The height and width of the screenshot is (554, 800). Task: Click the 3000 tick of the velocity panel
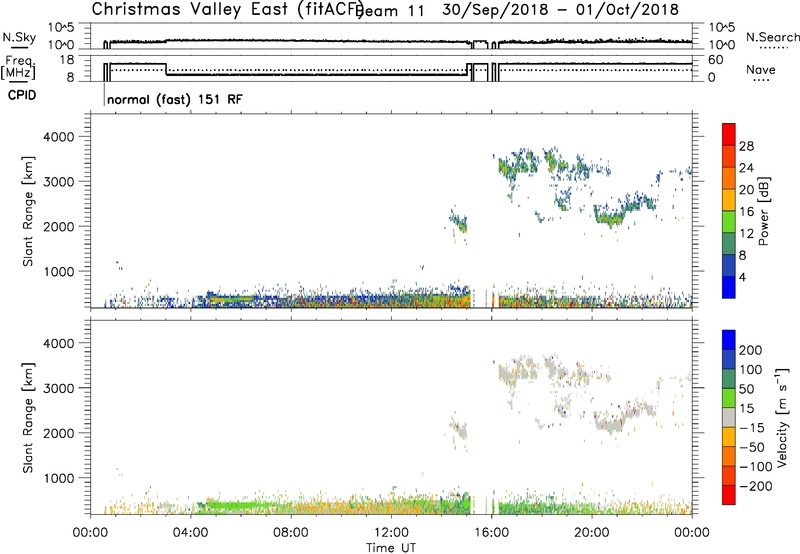(x=60, y=388)
